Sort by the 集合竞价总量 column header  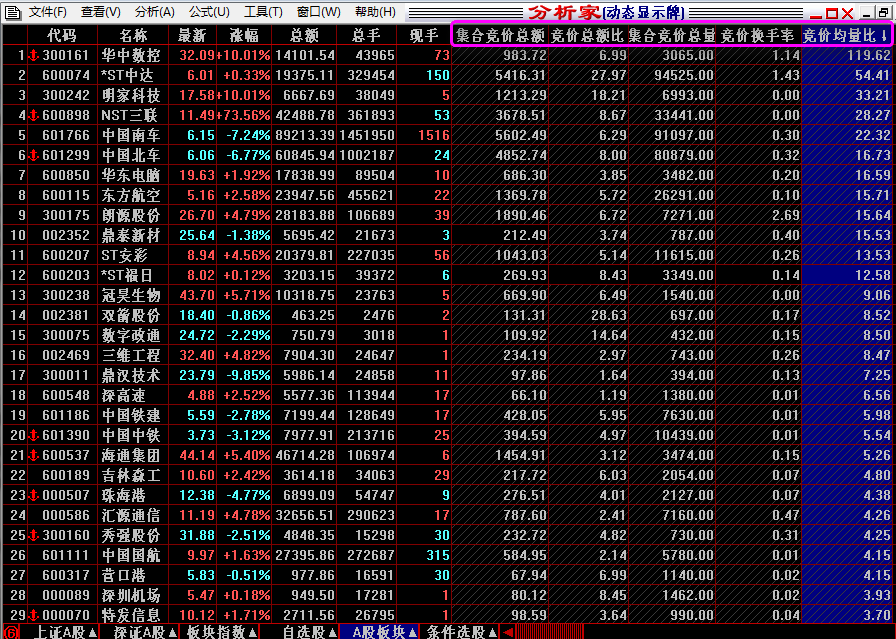coord(672,35)
